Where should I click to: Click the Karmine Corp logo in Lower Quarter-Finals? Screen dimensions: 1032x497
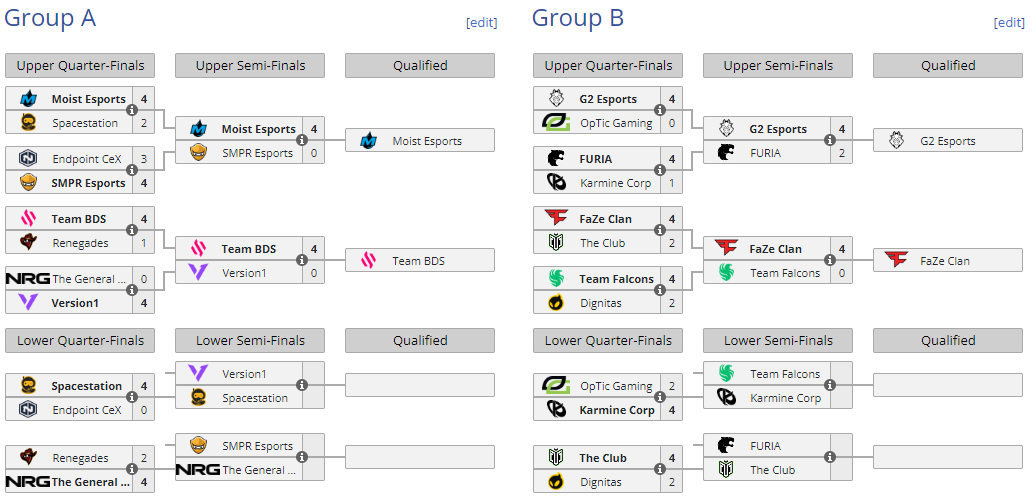pos(556,410)
